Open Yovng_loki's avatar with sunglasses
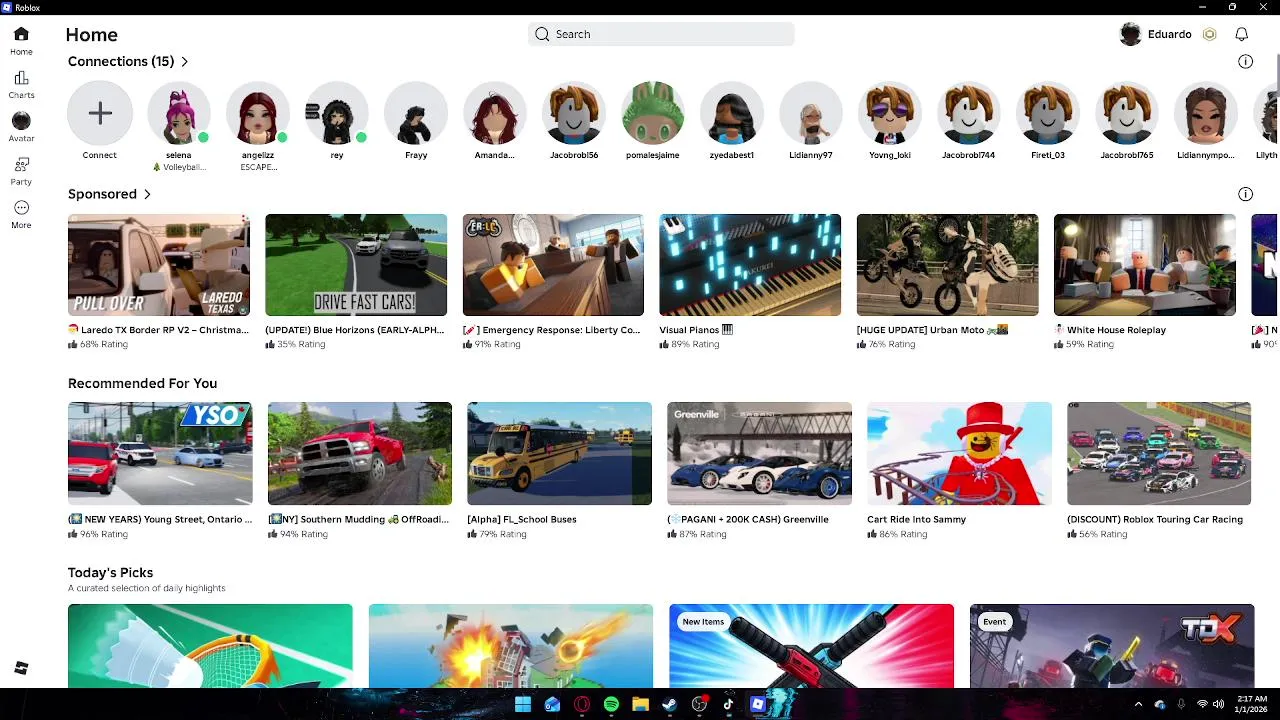 click(x=890, y=114)
